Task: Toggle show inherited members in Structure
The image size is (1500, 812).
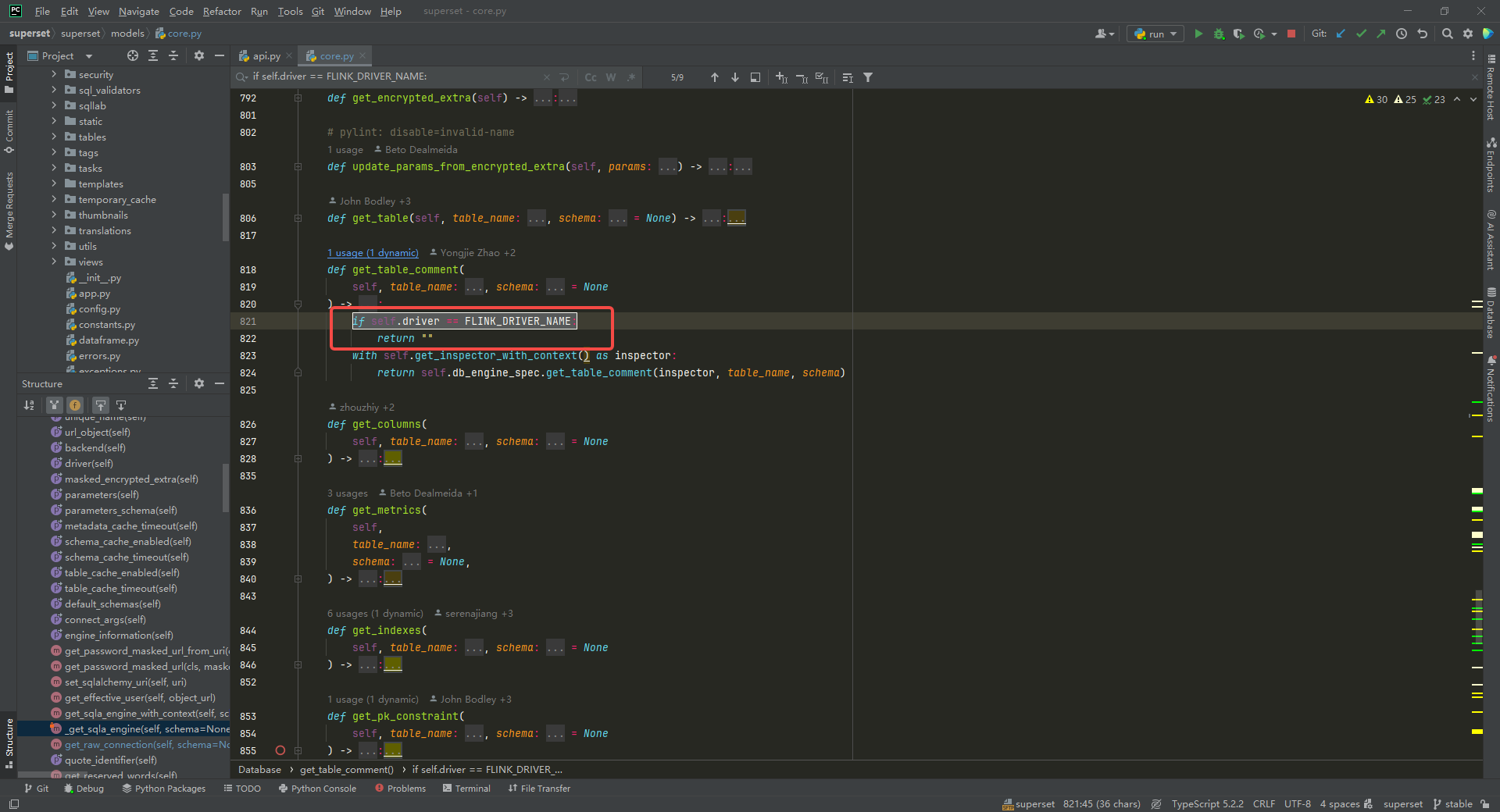Action: (x=54, y=404)
